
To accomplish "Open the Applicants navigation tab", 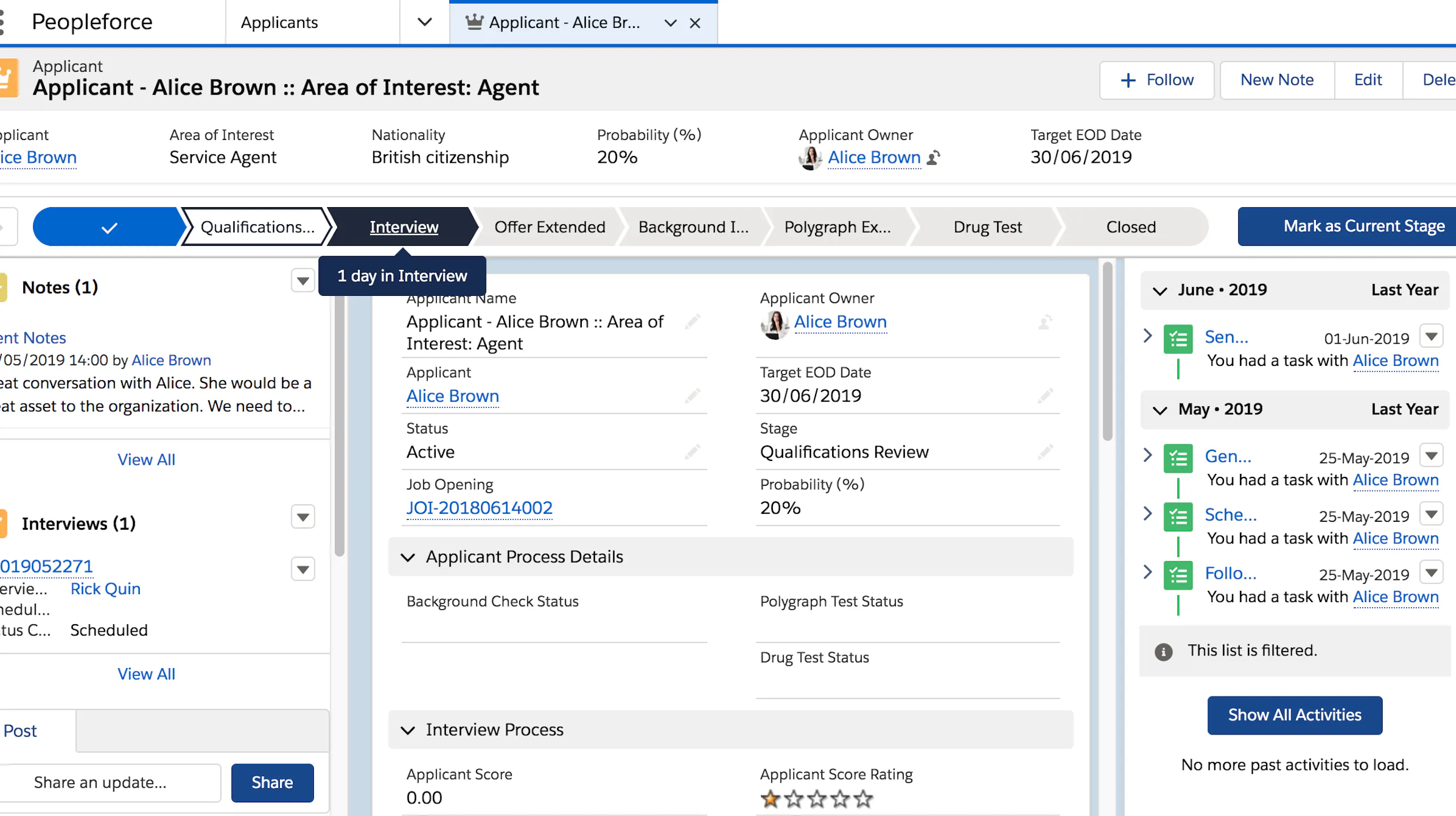I will [x=279, y=22].
